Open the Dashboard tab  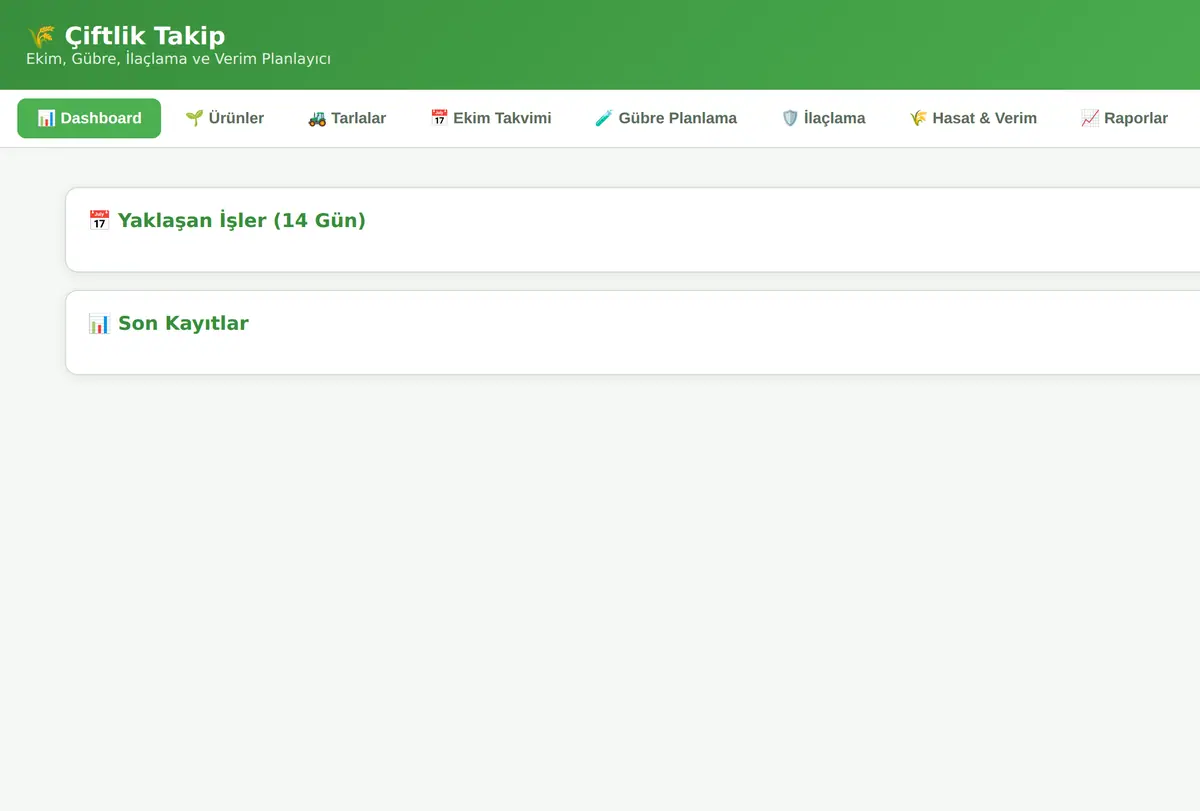[89, 118]
